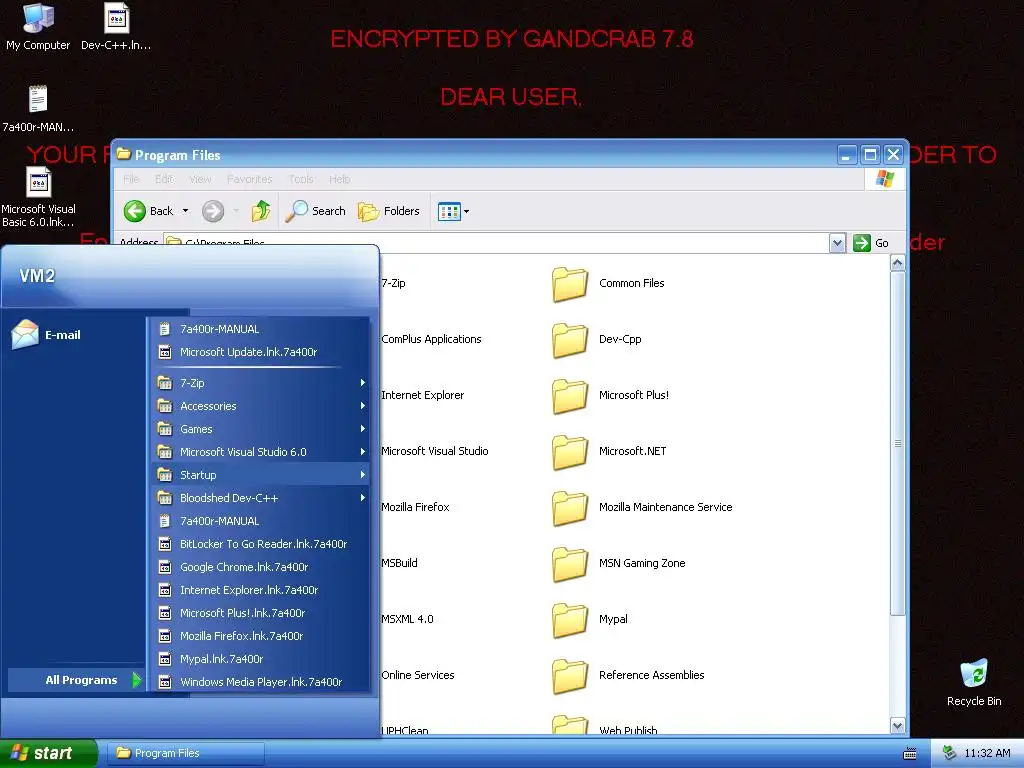Open the Back button history dropdown arrow
The width and height of the screenshot is (1024, 768).
(185, 211)
